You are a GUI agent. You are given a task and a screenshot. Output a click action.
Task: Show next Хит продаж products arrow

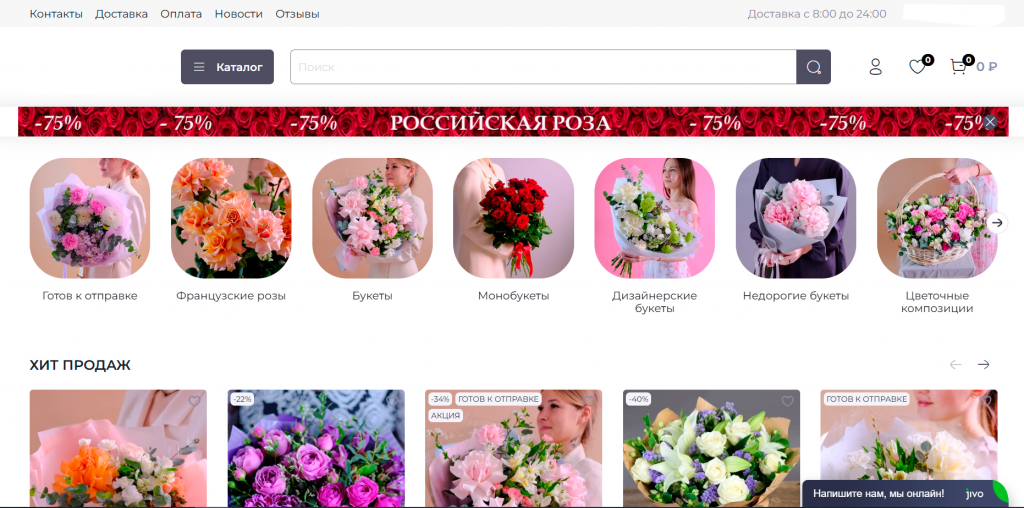pos(983,365)
